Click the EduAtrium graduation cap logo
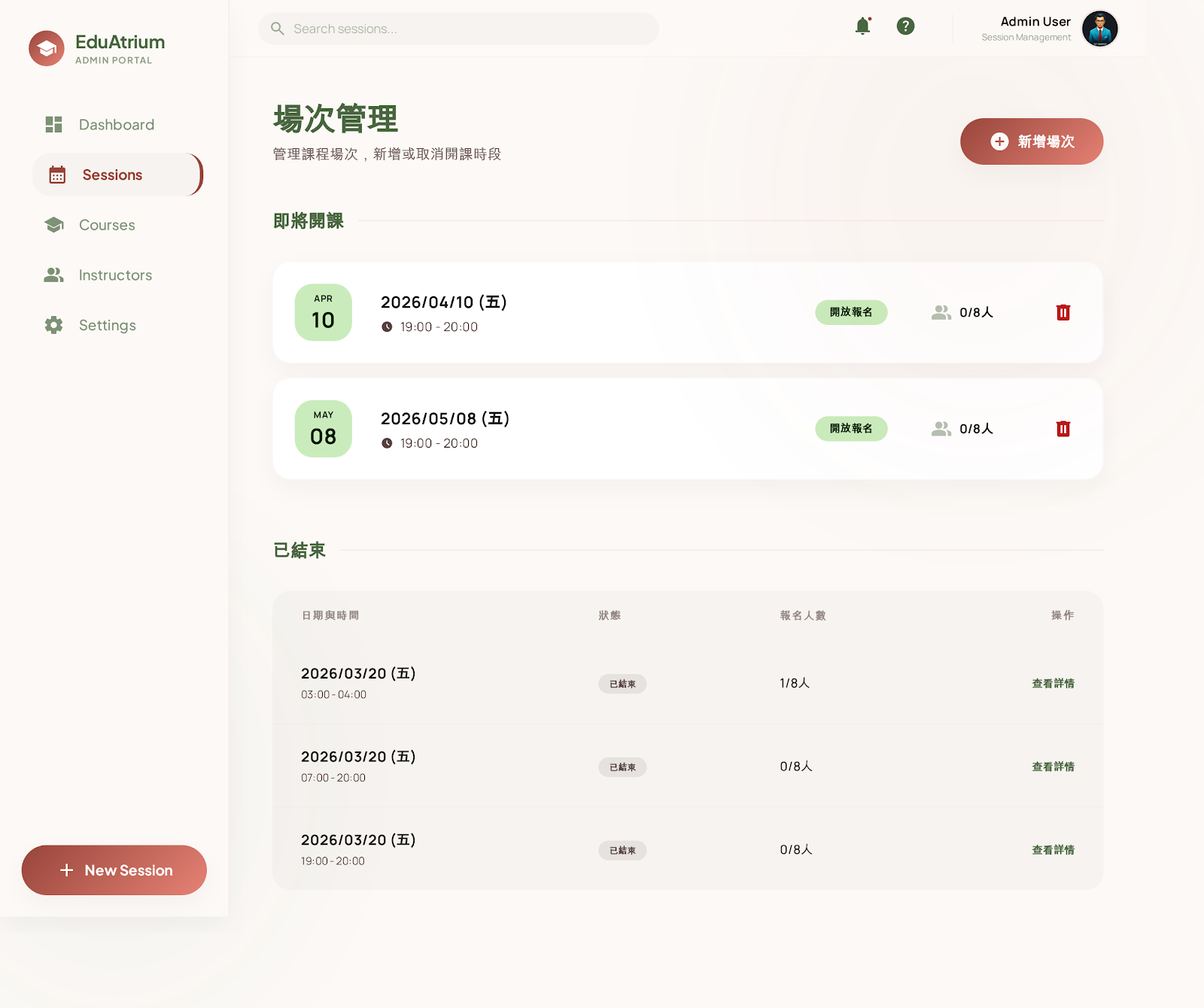 point(47,49)
